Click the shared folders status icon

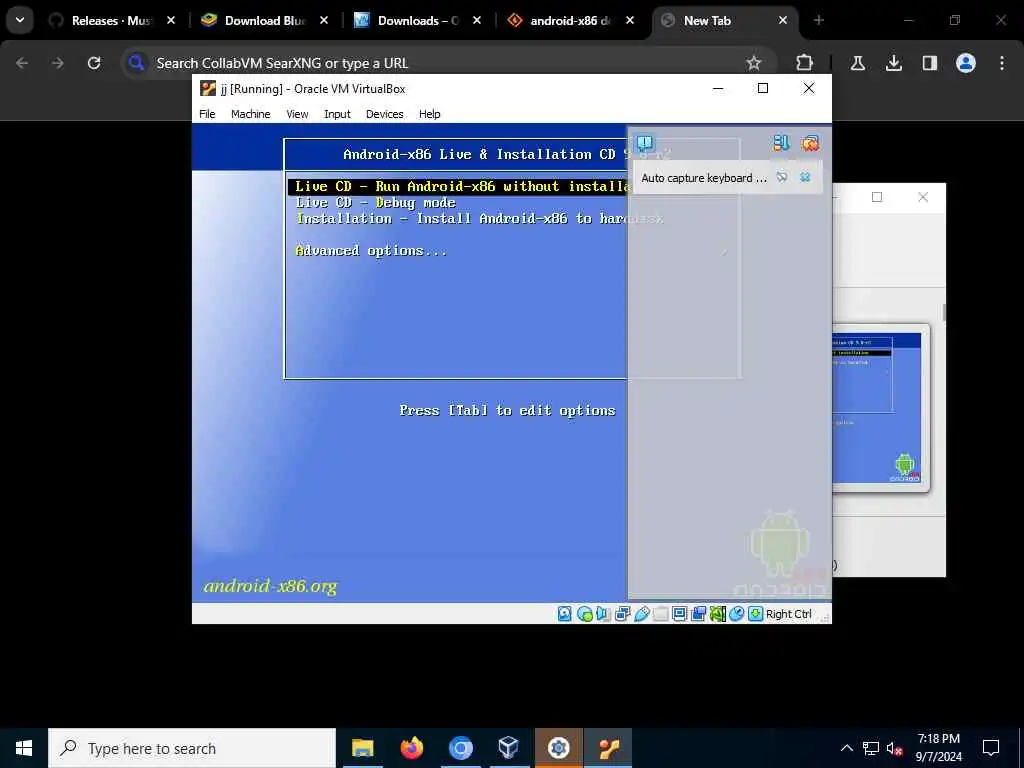[660, 614]
